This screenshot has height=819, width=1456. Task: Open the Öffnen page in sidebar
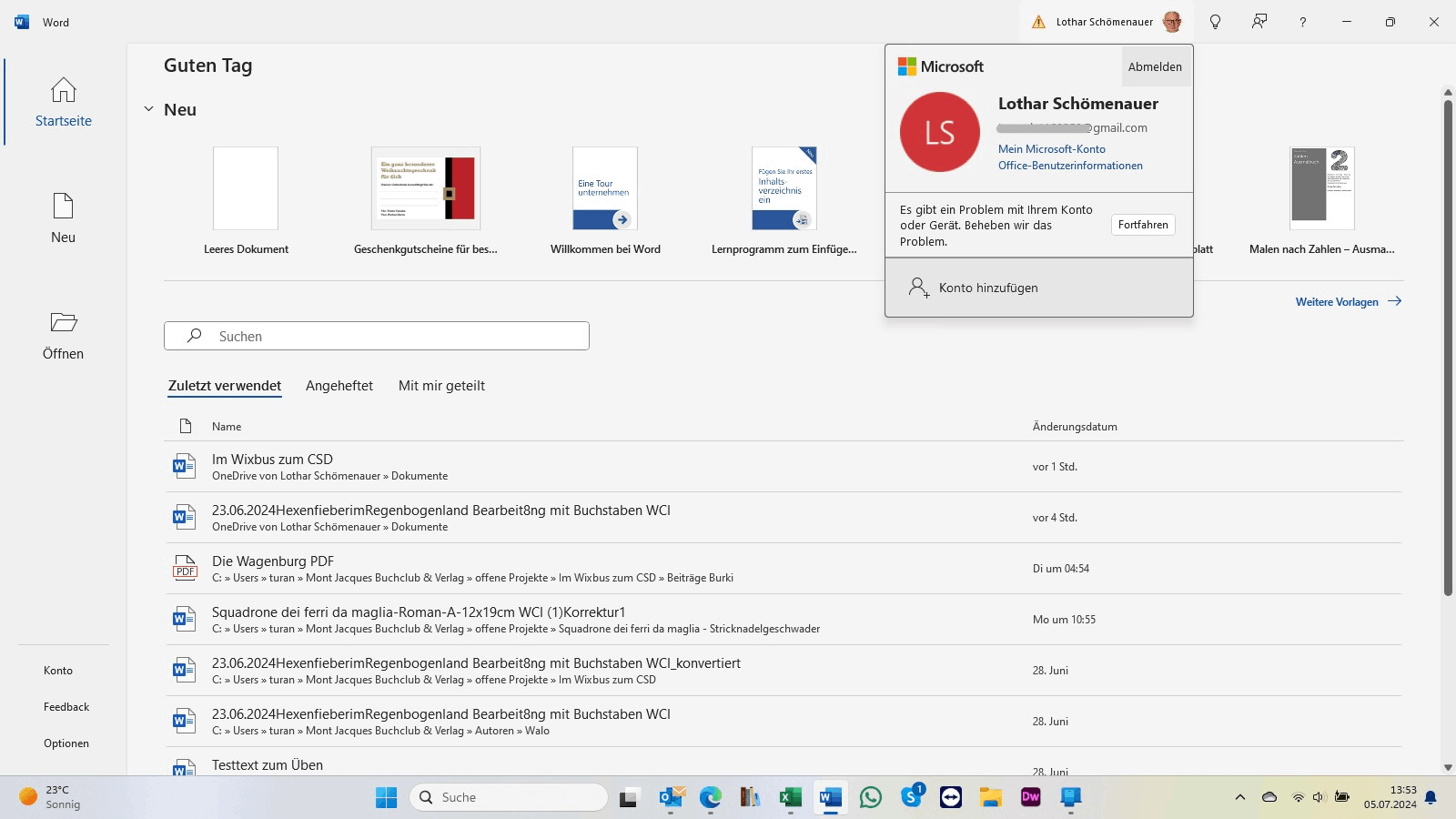pos(64,334)
